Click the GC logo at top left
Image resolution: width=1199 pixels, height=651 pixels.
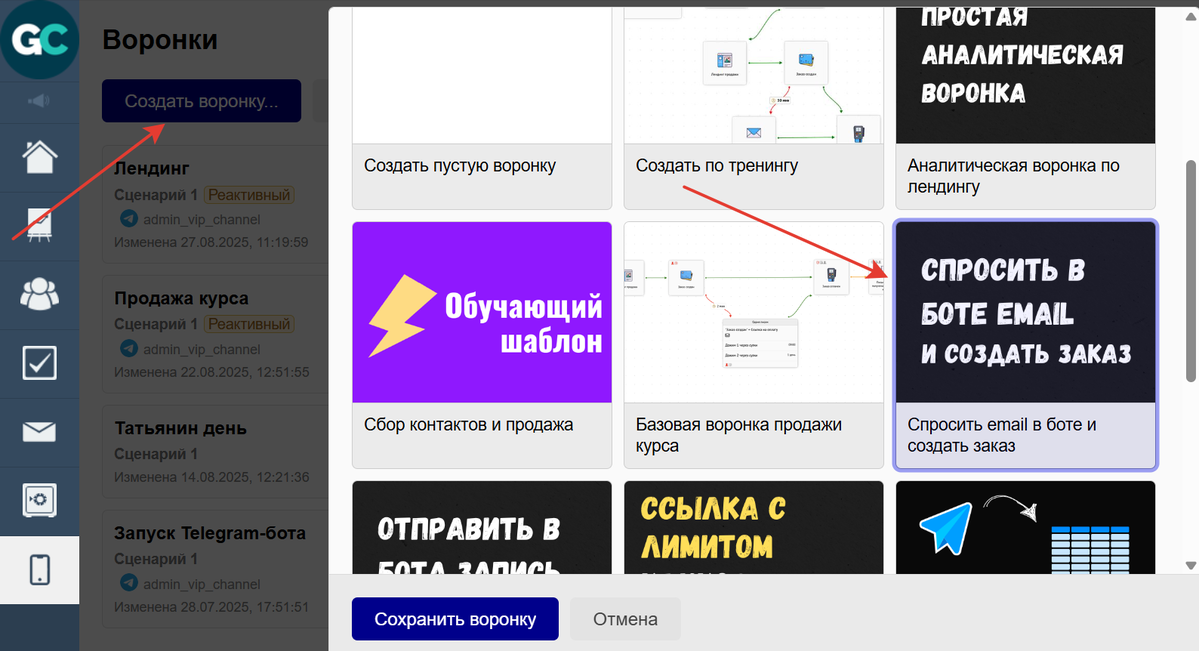40,40
